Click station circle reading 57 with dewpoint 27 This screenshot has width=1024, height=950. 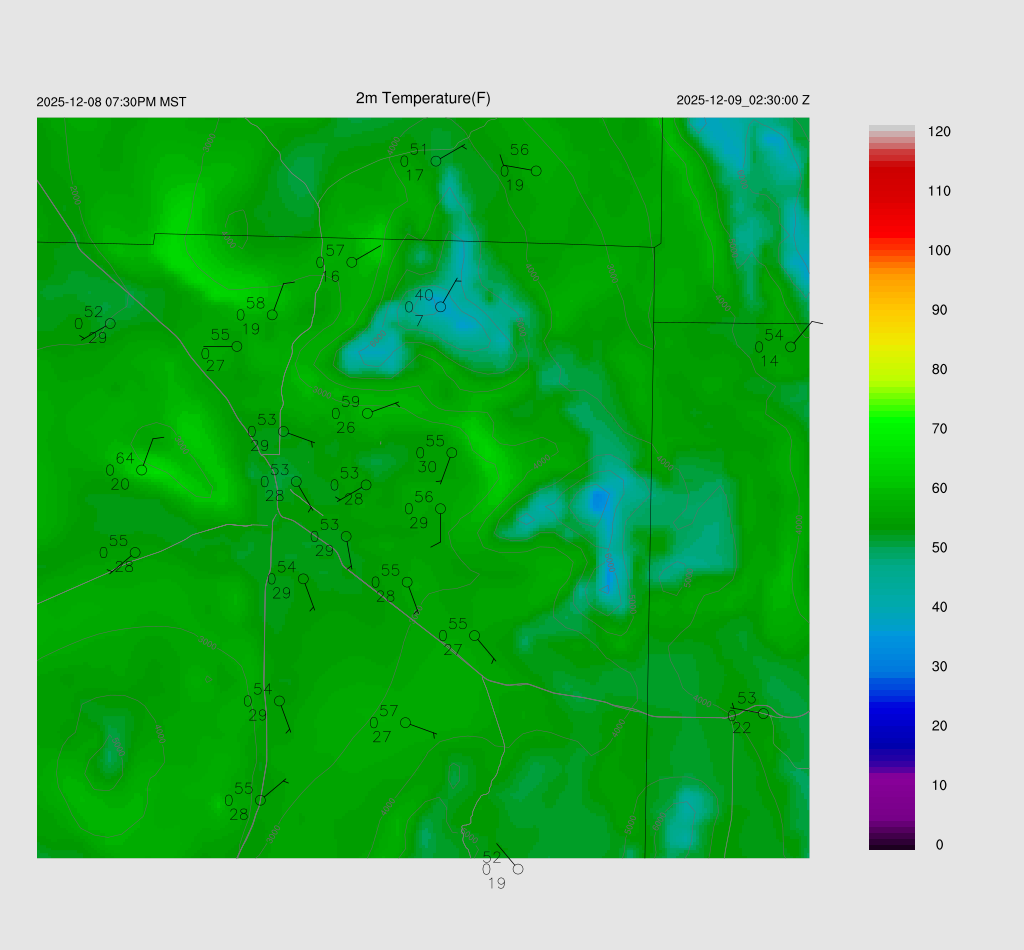405,722
